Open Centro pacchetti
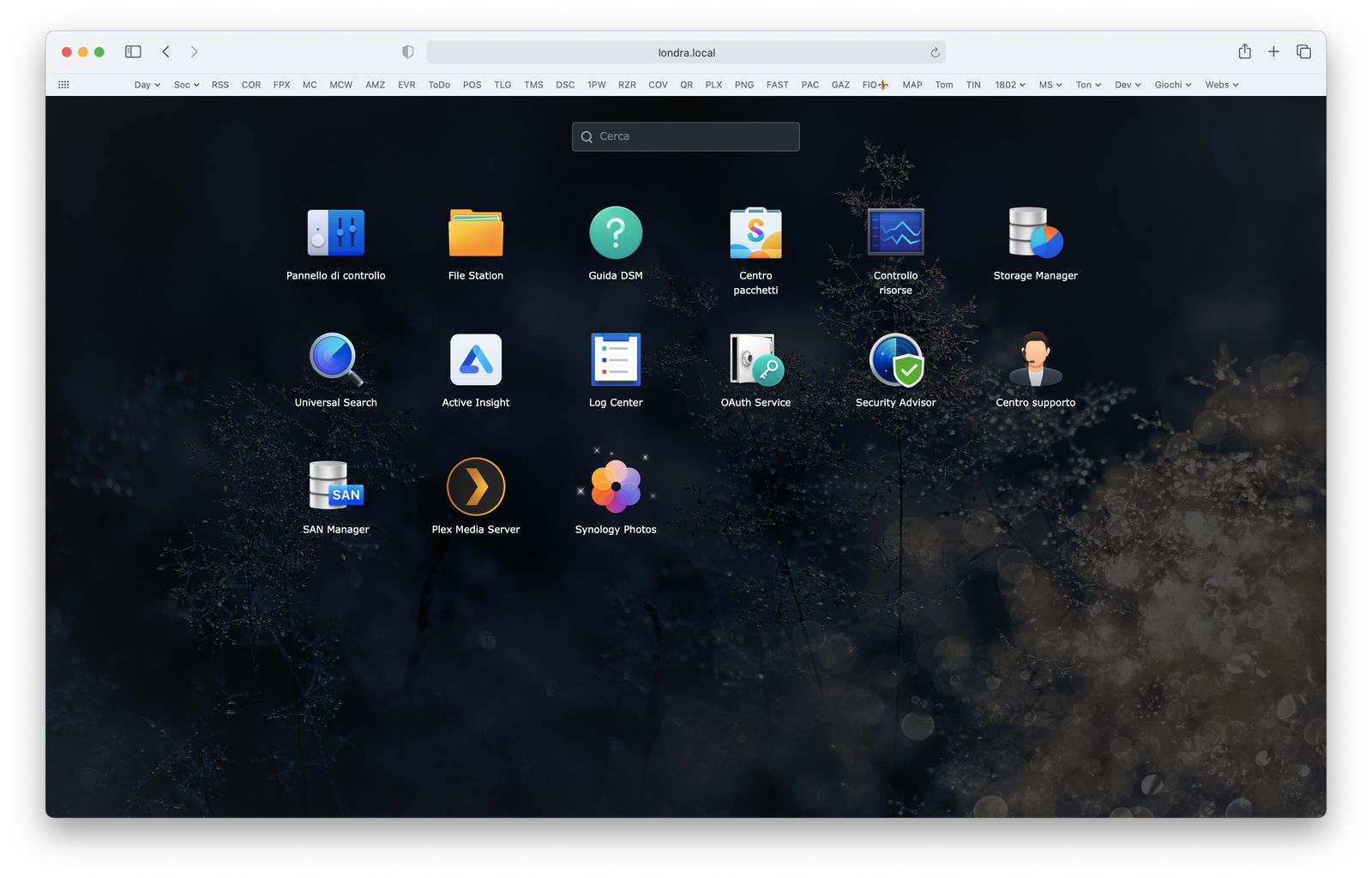Screen dimensions: 1372x878 (x=755, y=233)
